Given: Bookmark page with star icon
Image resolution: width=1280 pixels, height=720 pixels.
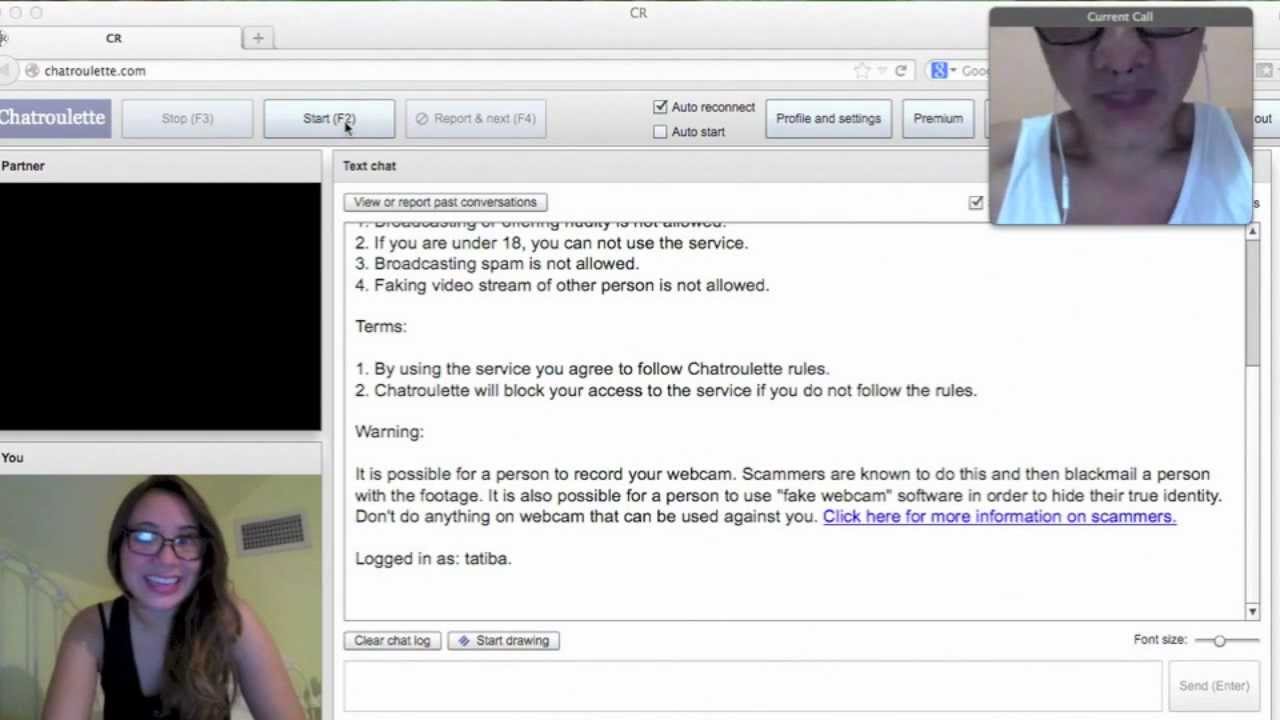Looking at the screenshot, I should (862, 71).
